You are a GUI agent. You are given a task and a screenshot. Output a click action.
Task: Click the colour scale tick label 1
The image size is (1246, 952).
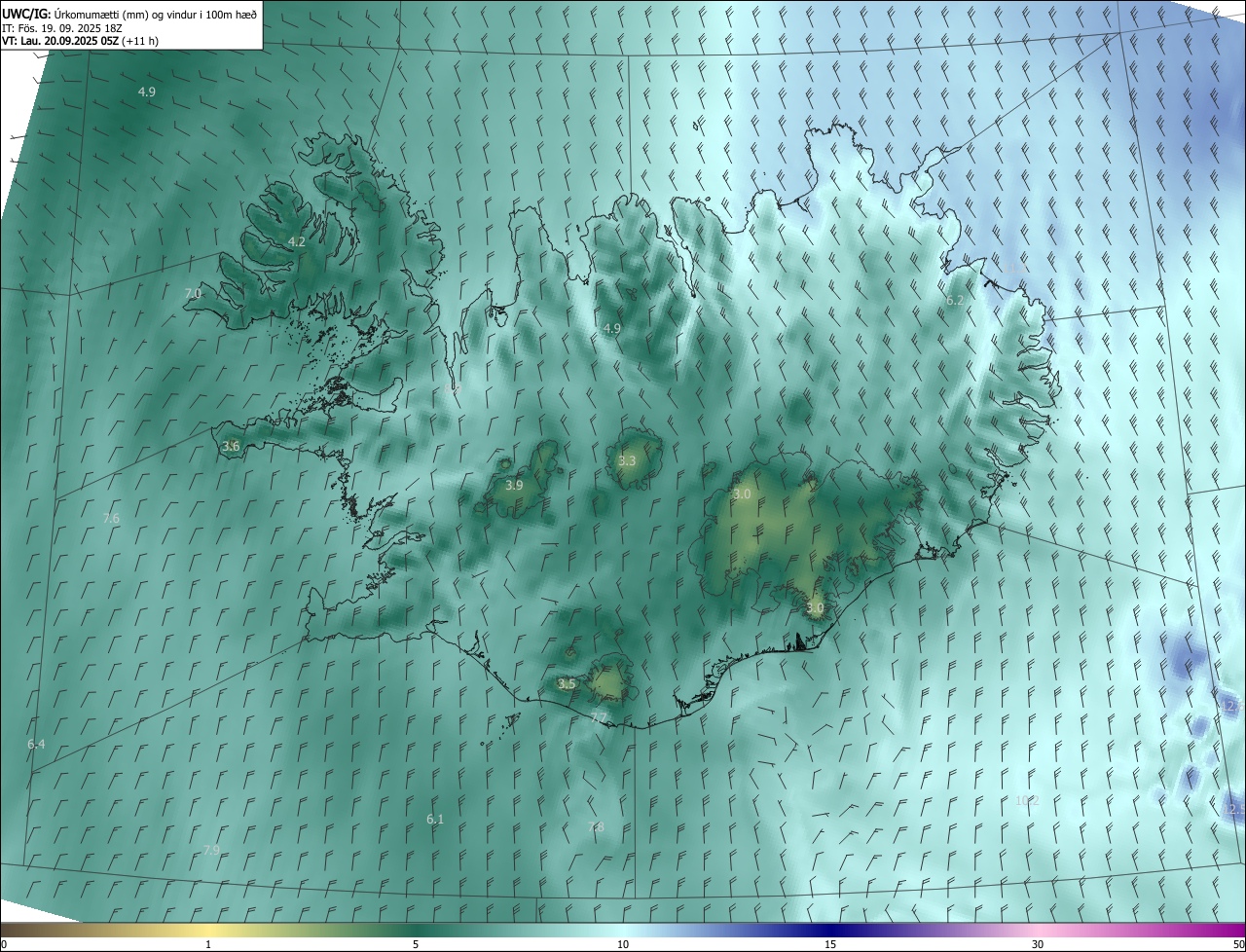208,945
